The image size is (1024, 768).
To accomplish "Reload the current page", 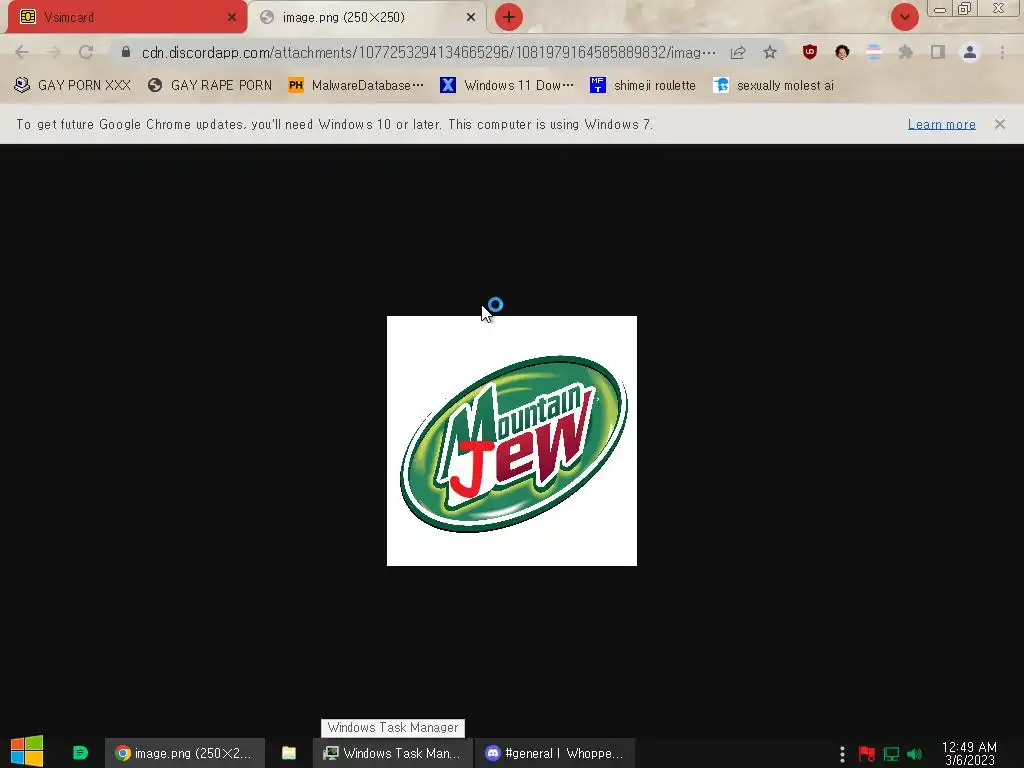I will [86, 52].
